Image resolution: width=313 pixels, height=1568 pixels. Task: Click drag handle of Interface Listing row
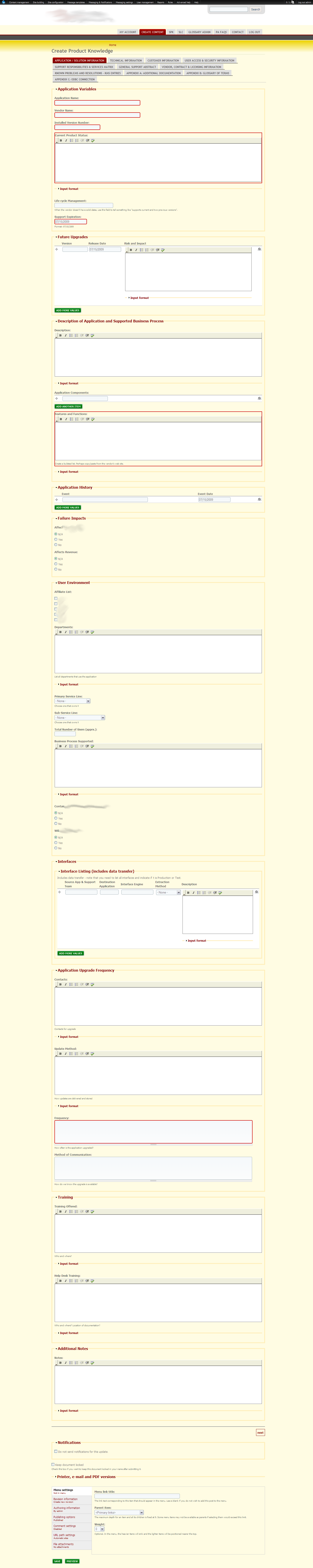60,892
